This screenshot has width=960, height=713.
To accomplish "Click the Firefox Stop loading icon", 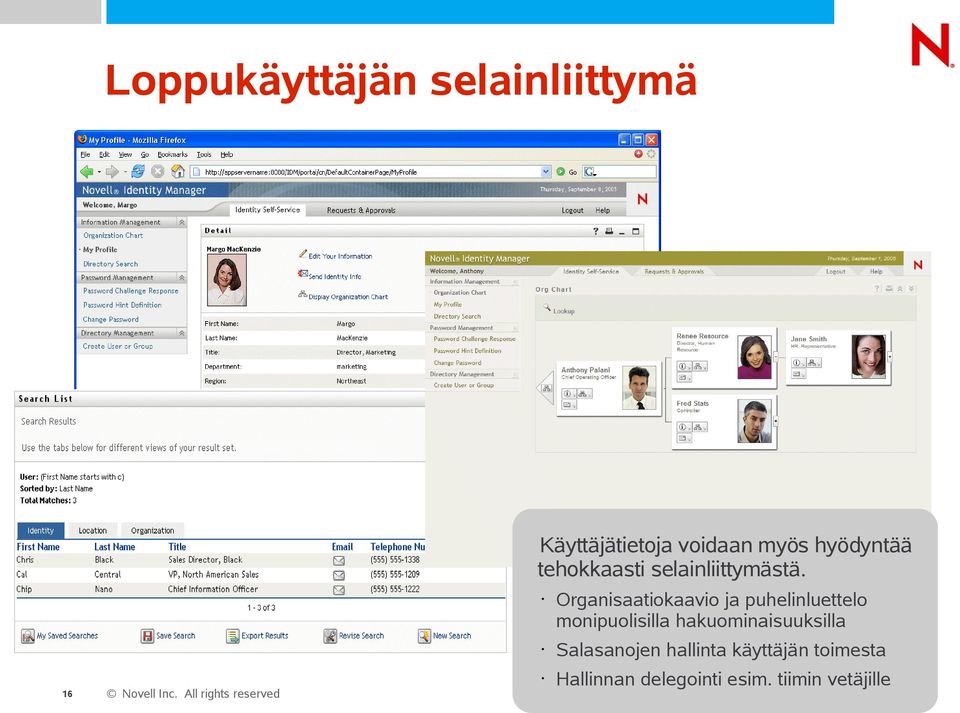I will pyautogui.click(x=157, y=172).
